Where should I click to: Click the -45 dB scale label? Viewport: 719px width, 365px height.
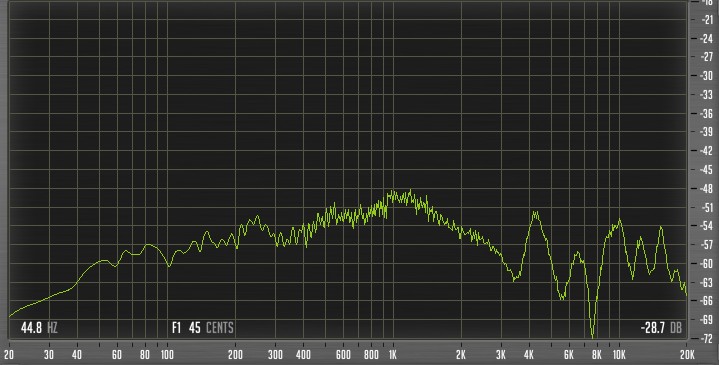[x=707, y=169]
